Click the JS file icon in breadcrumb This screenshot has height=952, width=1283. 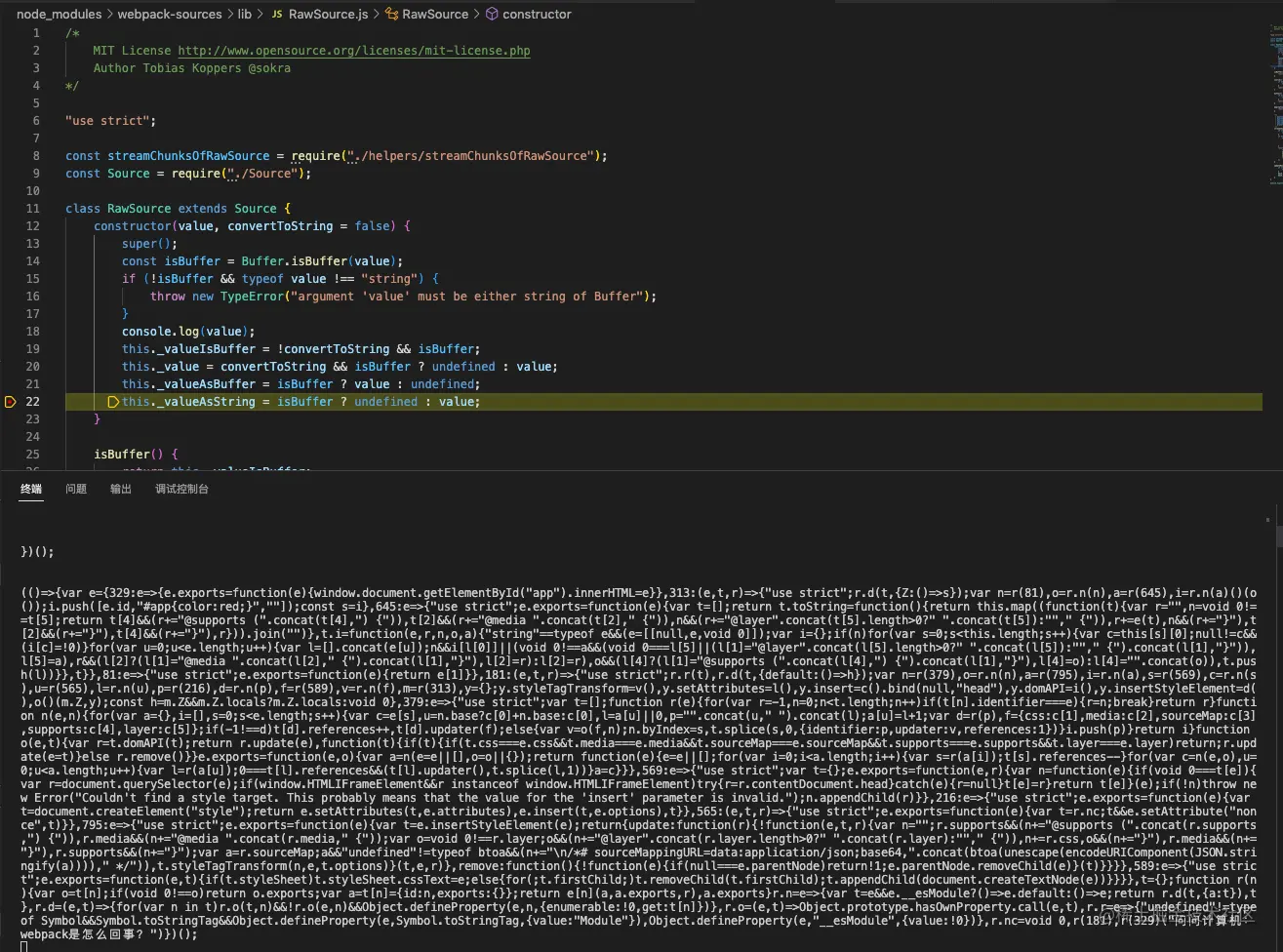[277, 15]
